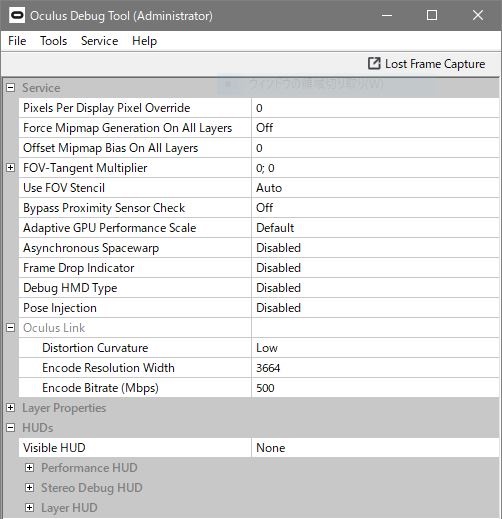Open the Service menu
This screenshot has width=502, height=519.
click(99, 41)
